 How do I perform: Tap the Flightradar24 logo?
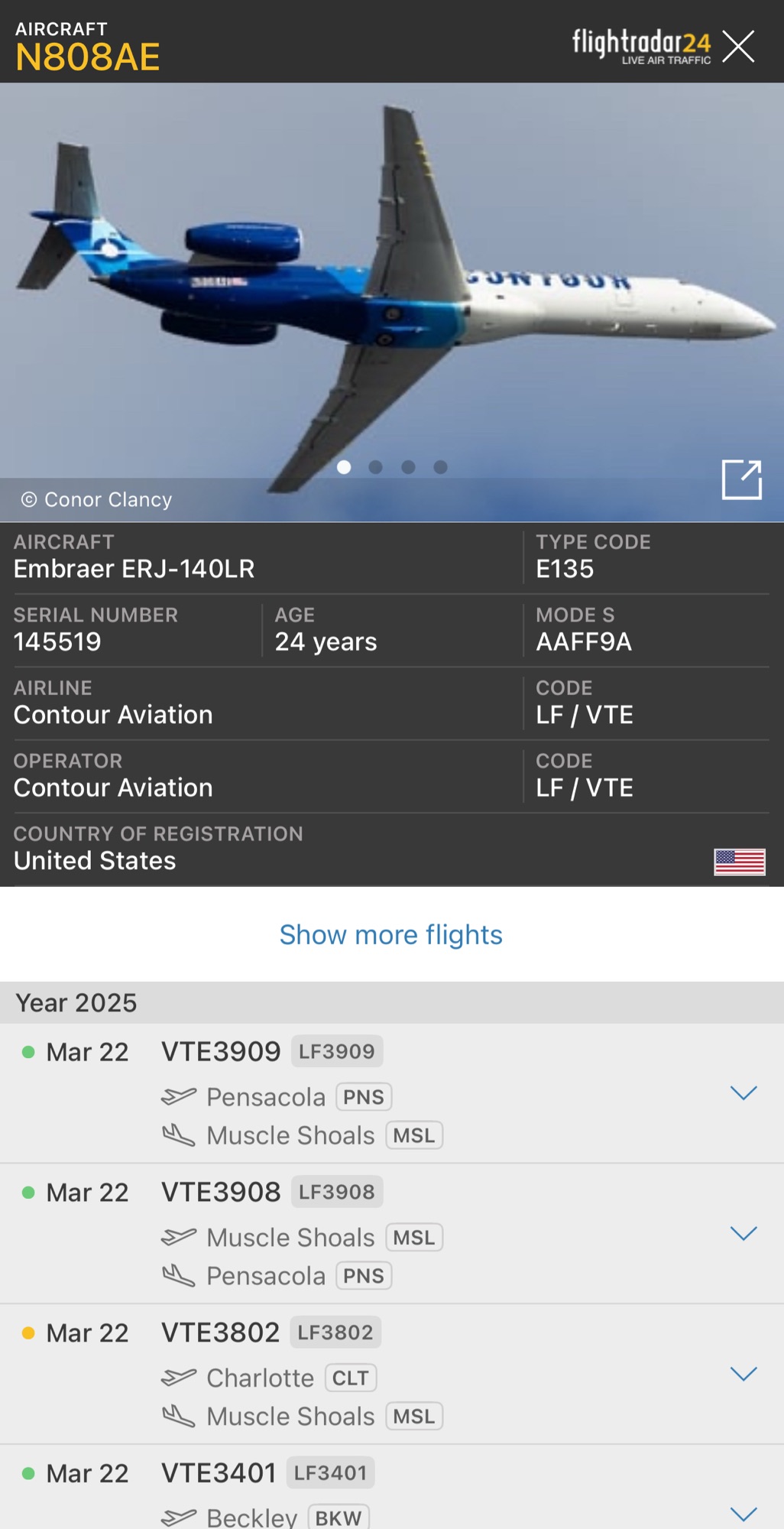[x=641, y=45]
